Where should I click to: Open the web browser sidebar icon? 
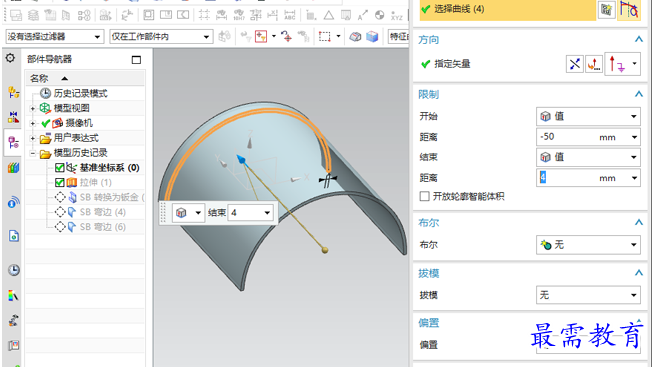click(13, 236)
